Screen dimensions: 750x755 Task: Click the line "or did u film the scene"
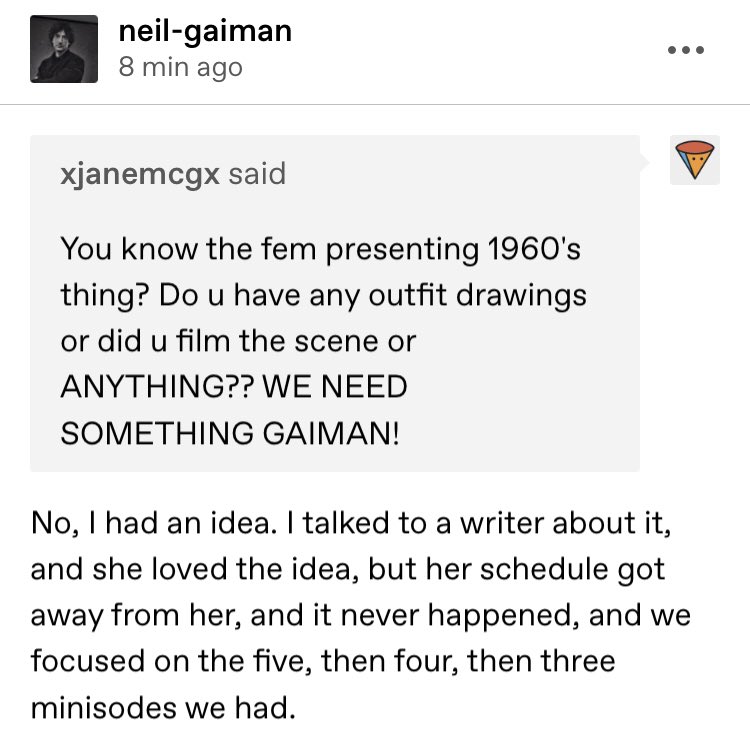coord(237,341)
